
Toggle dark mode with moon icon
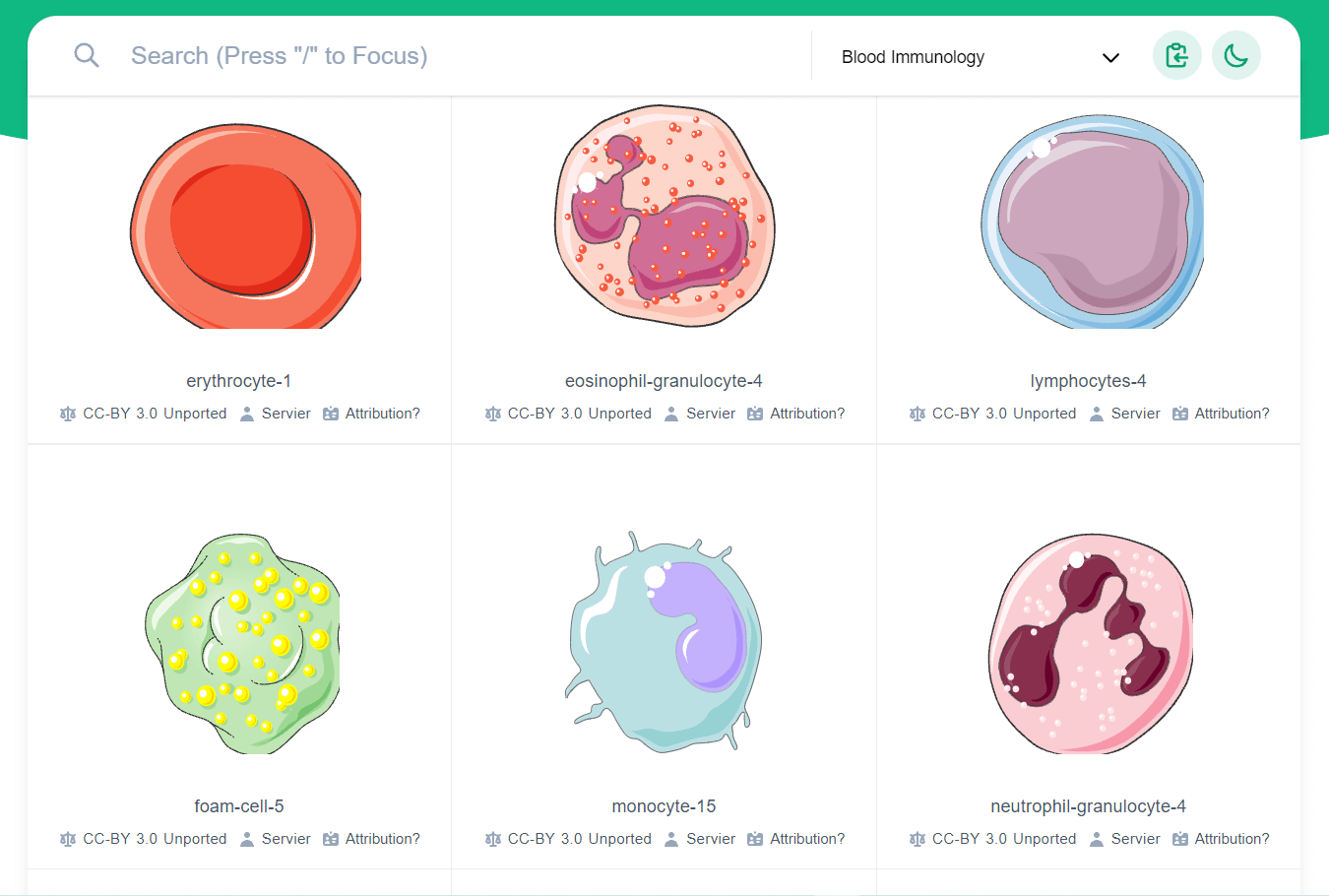[1235, 56]
